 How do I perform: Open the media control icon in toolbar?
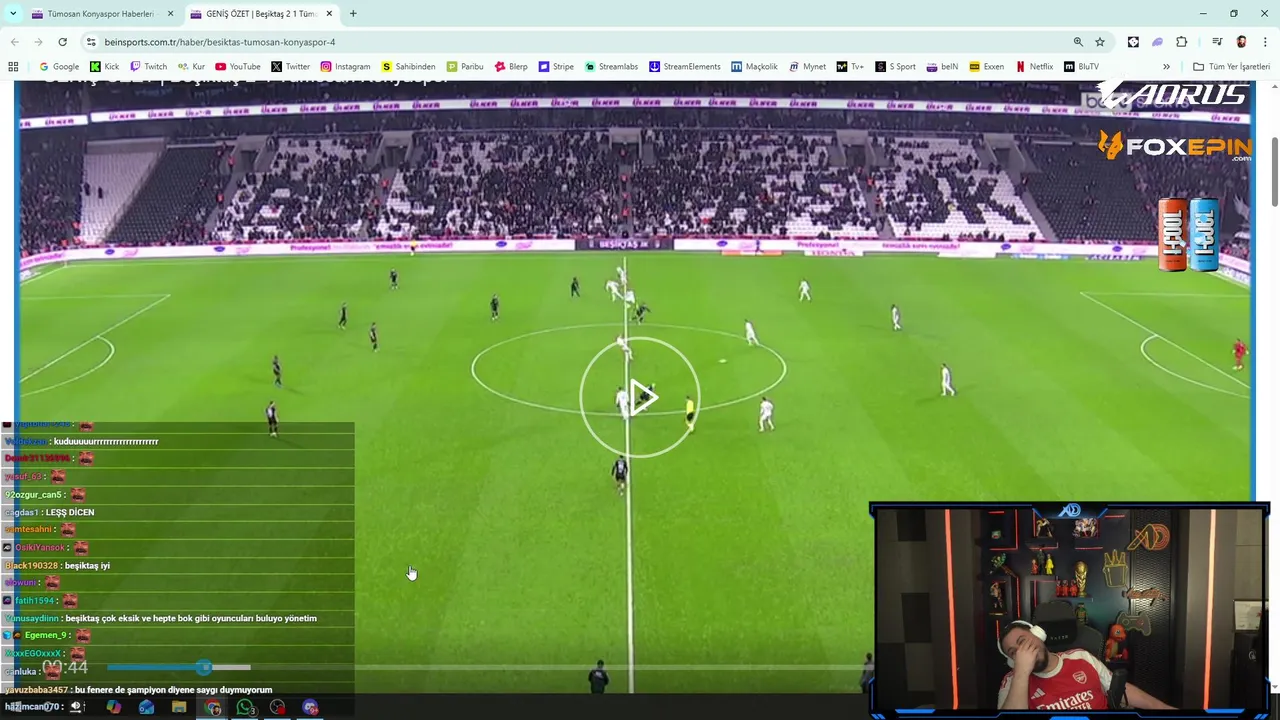click(x=1217, y=42)
